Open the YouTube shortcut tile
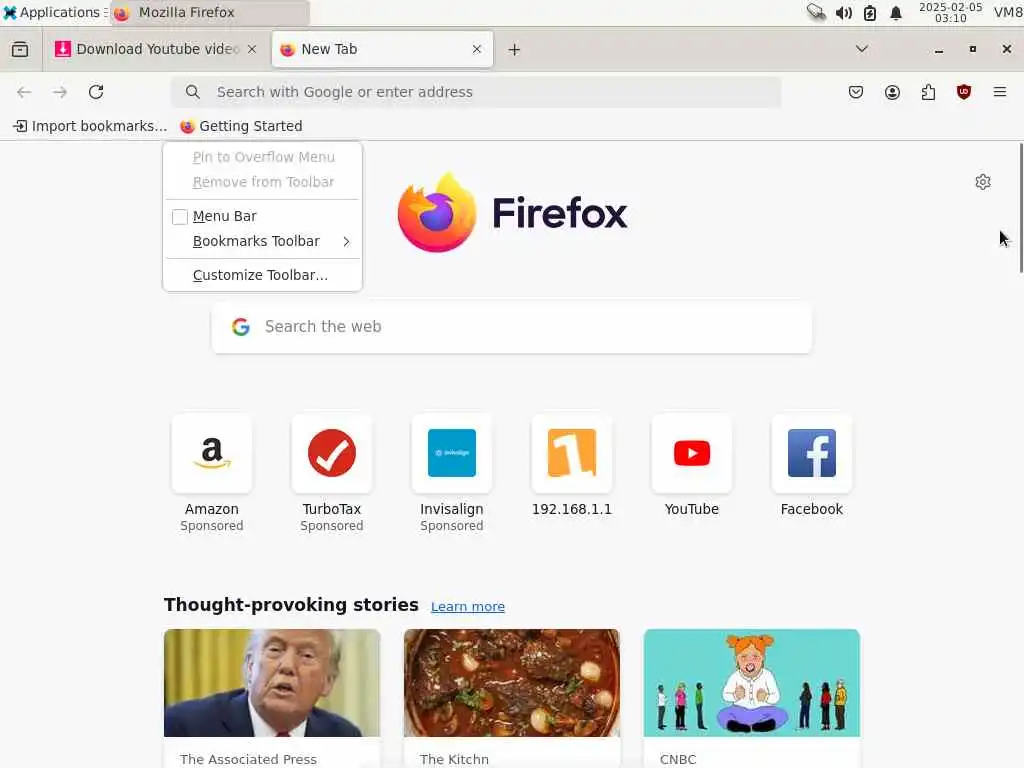This screenshot has height=768, width=1024. tap(692, 465)
